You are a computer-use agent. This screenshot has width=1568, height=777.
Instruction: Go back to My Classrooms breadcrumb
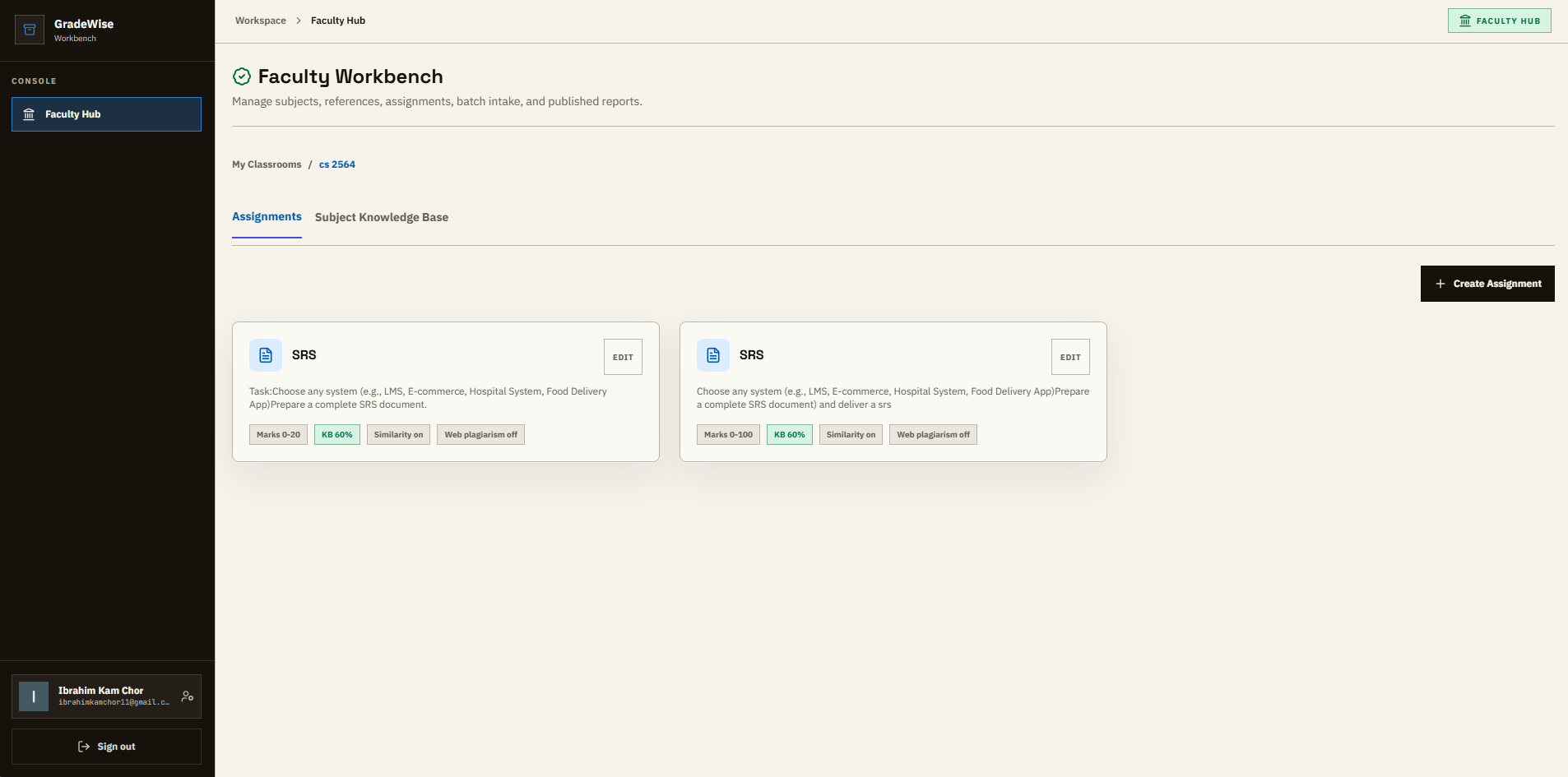click(x=267, y=164)
